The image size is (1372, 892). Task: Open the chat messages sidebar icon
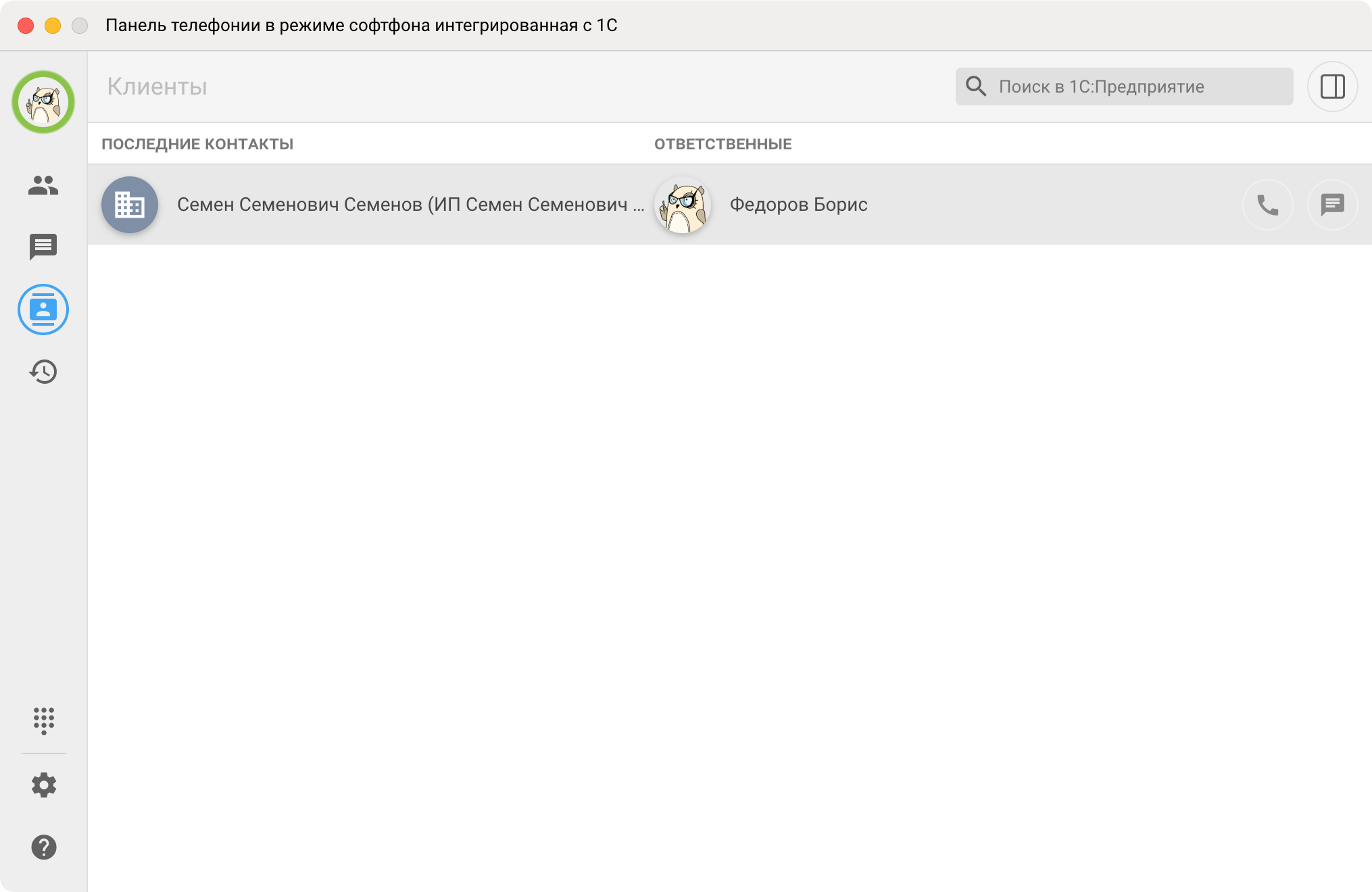click(43, 247)
